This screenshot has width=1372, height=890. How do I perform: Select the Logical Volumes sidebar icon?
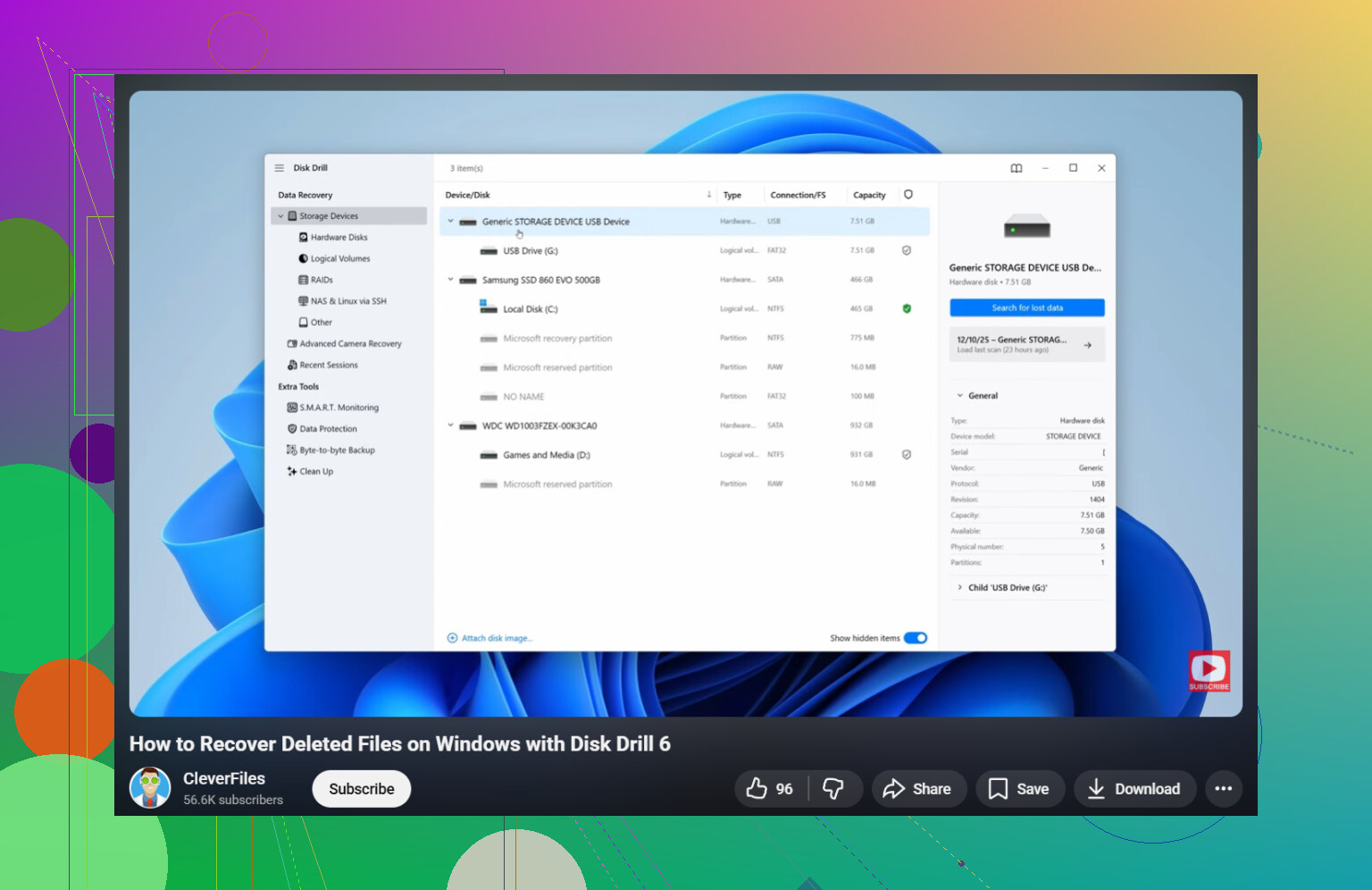[304, 259]
